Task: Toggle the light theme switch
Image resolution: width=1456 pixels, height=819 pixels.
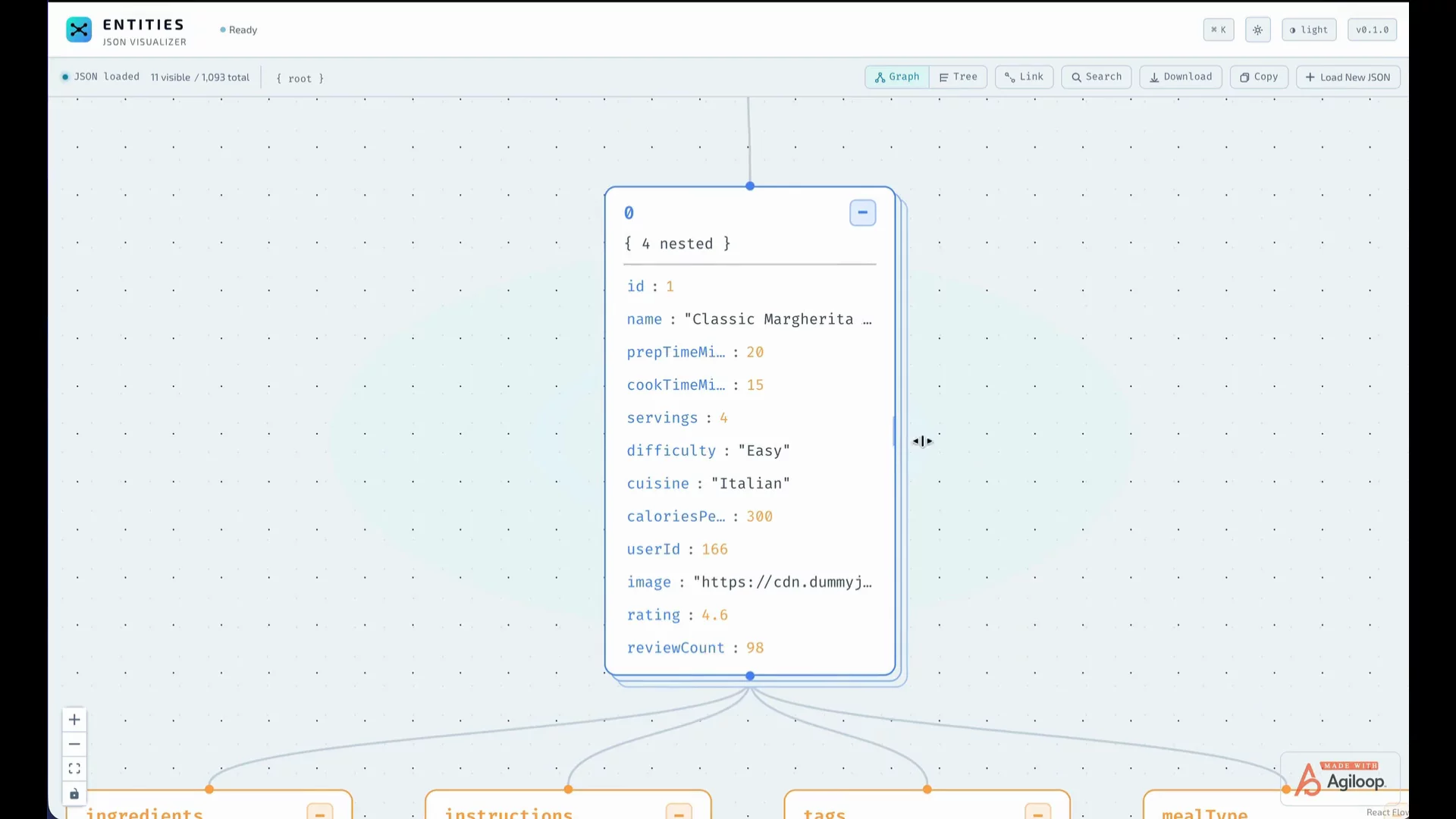Action: (x=1309, y=30)
